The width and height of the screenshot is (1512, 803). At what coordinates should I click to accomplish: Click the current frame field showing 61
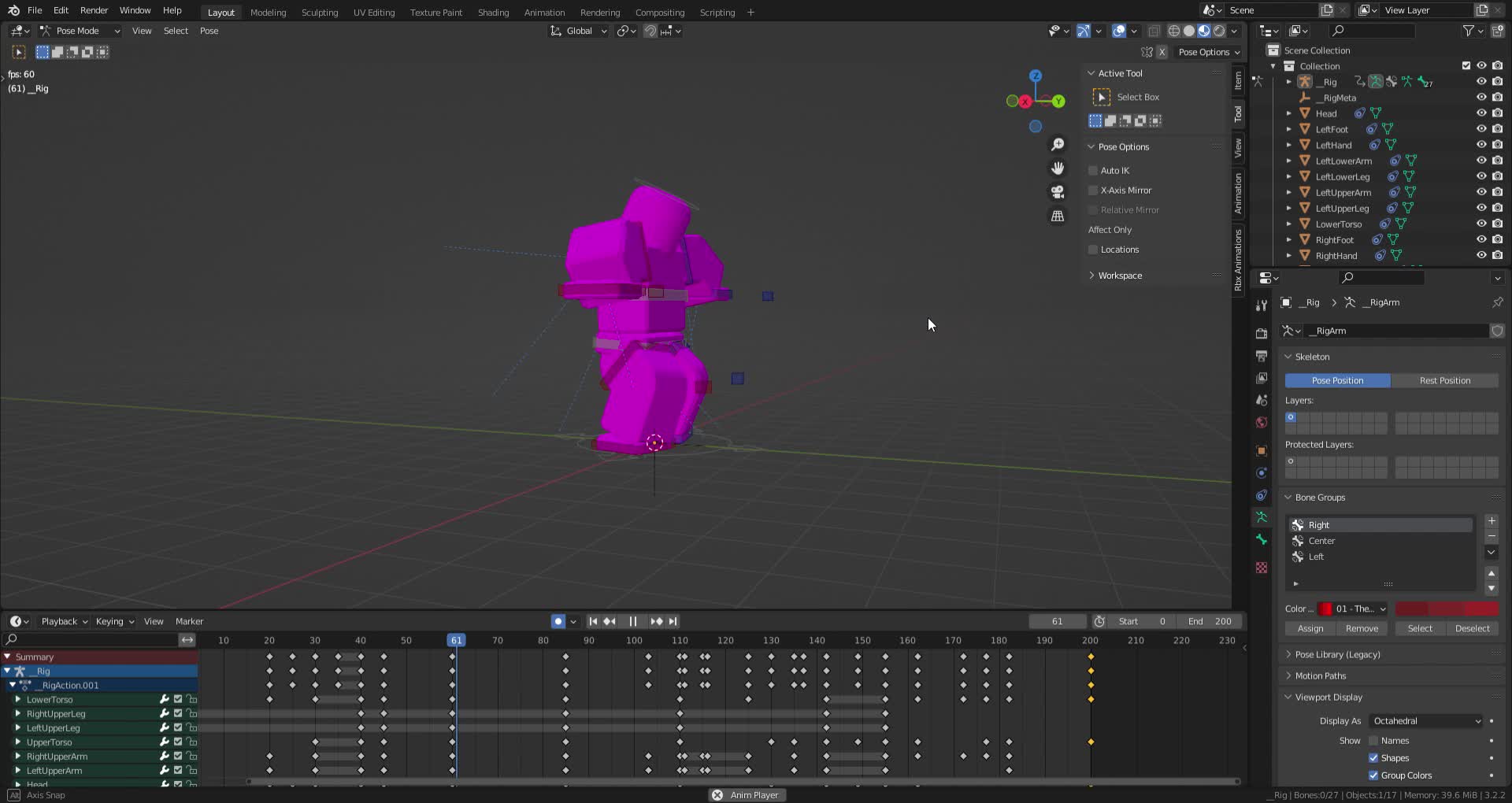(x=1057, y=621)
